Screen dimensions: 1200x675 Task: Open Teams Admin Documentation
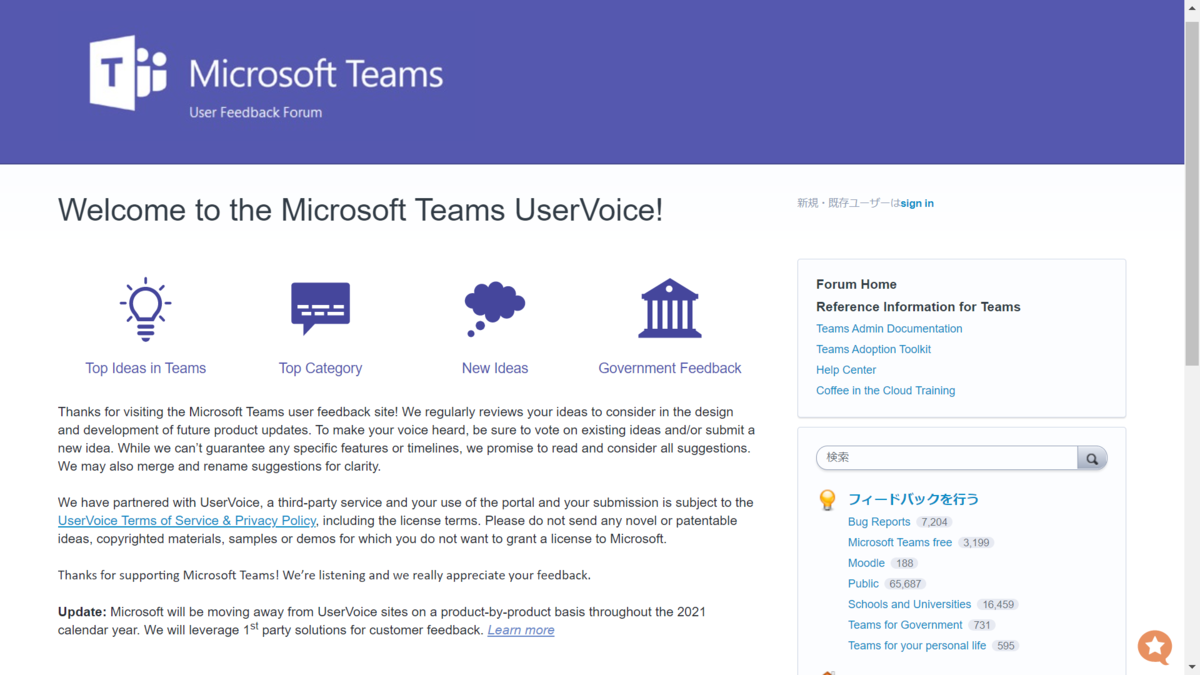[x=889, y=328]
